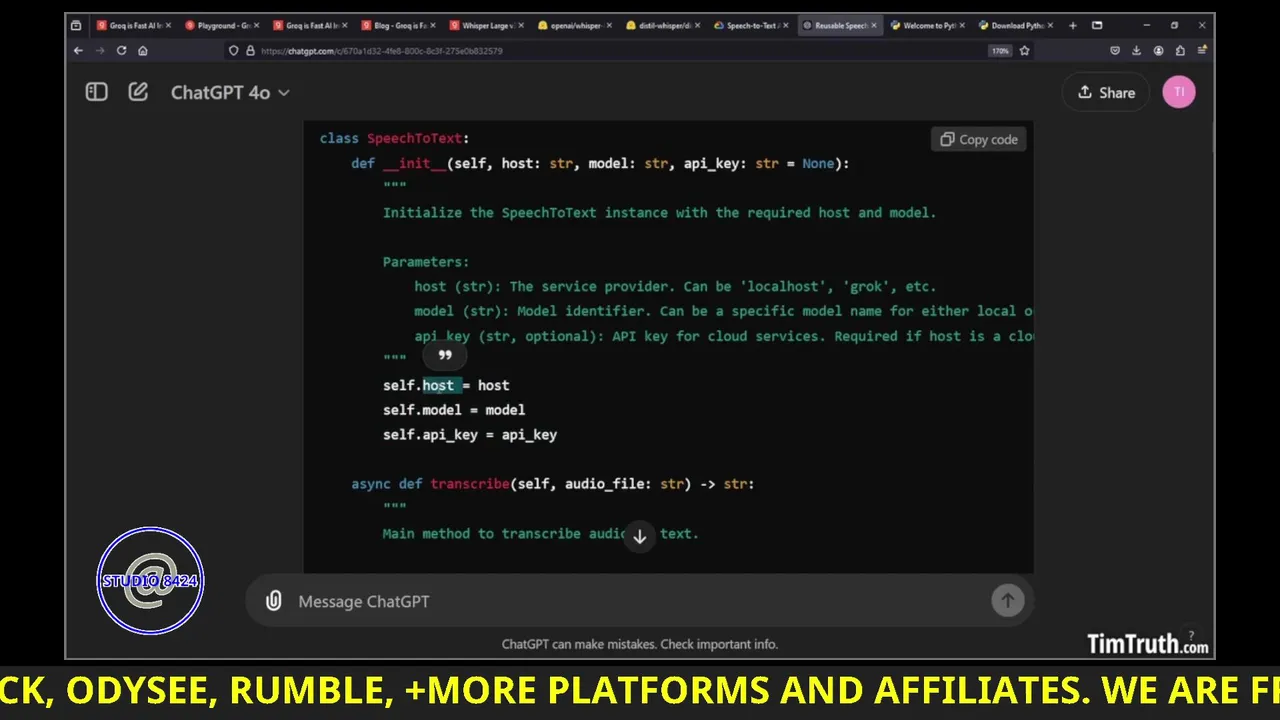1280x720 pixels.
Task: Close the Playground tab
Action: click(255, 26)
